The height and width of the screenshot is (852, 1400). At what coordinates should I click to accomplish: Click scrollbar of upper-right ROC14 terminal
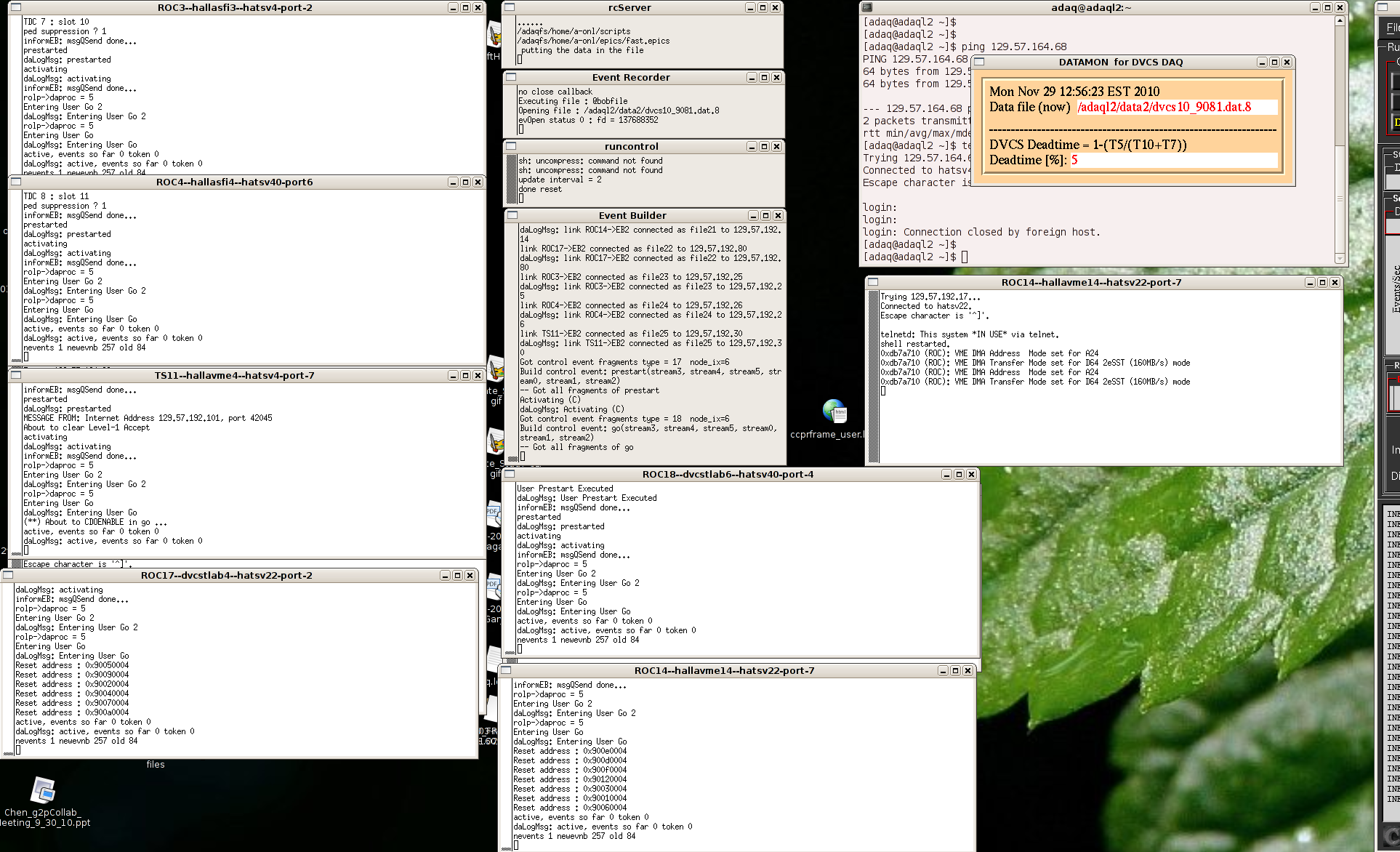[x=874, y=377]
